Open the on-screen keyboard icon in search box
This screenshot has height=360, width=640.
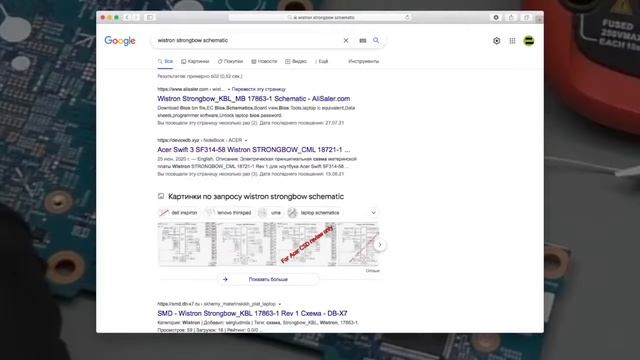click(x=362, y=40)
